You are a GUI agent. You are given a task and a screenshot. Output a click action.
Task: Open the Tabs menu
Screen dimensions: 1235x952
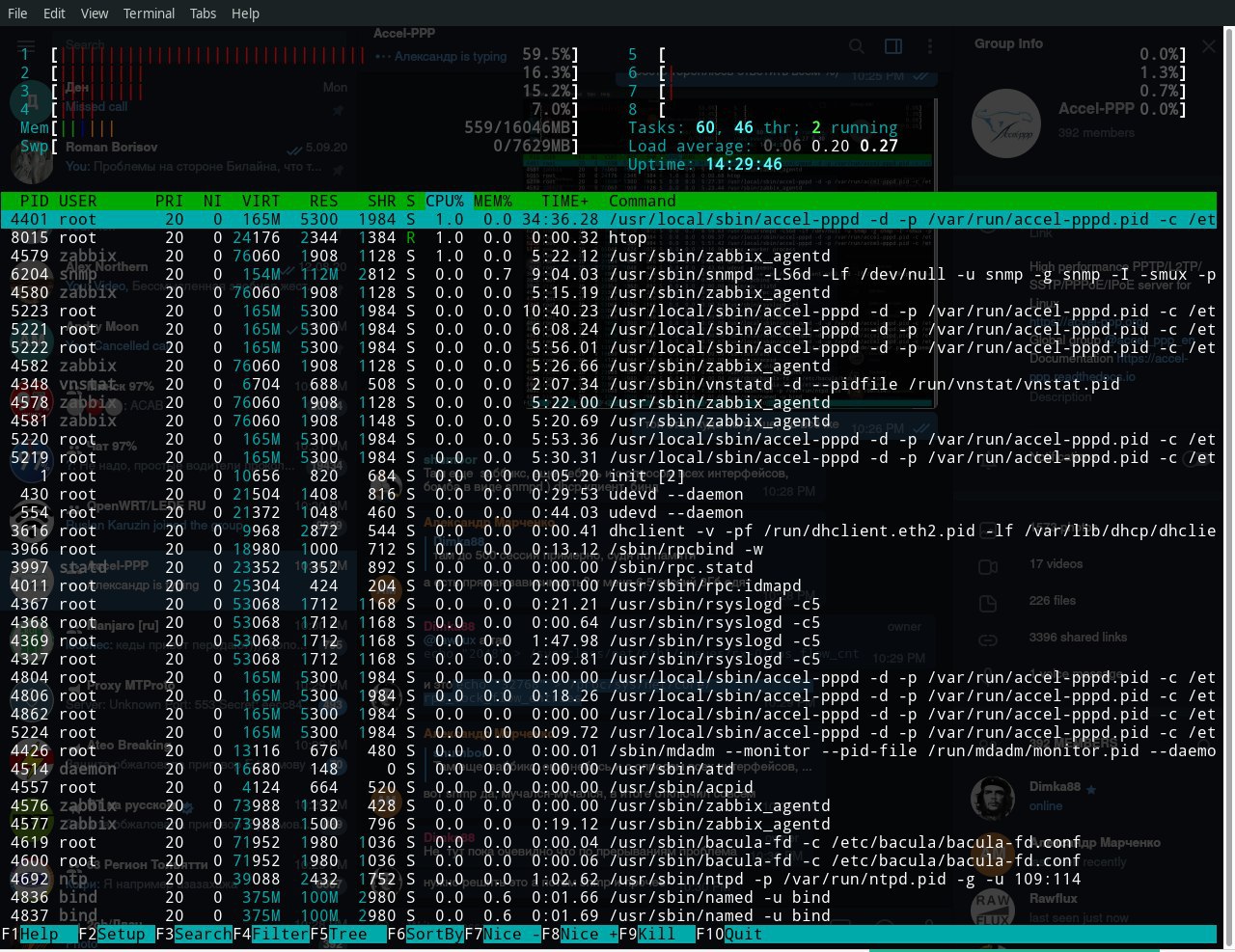coord(203,14)
